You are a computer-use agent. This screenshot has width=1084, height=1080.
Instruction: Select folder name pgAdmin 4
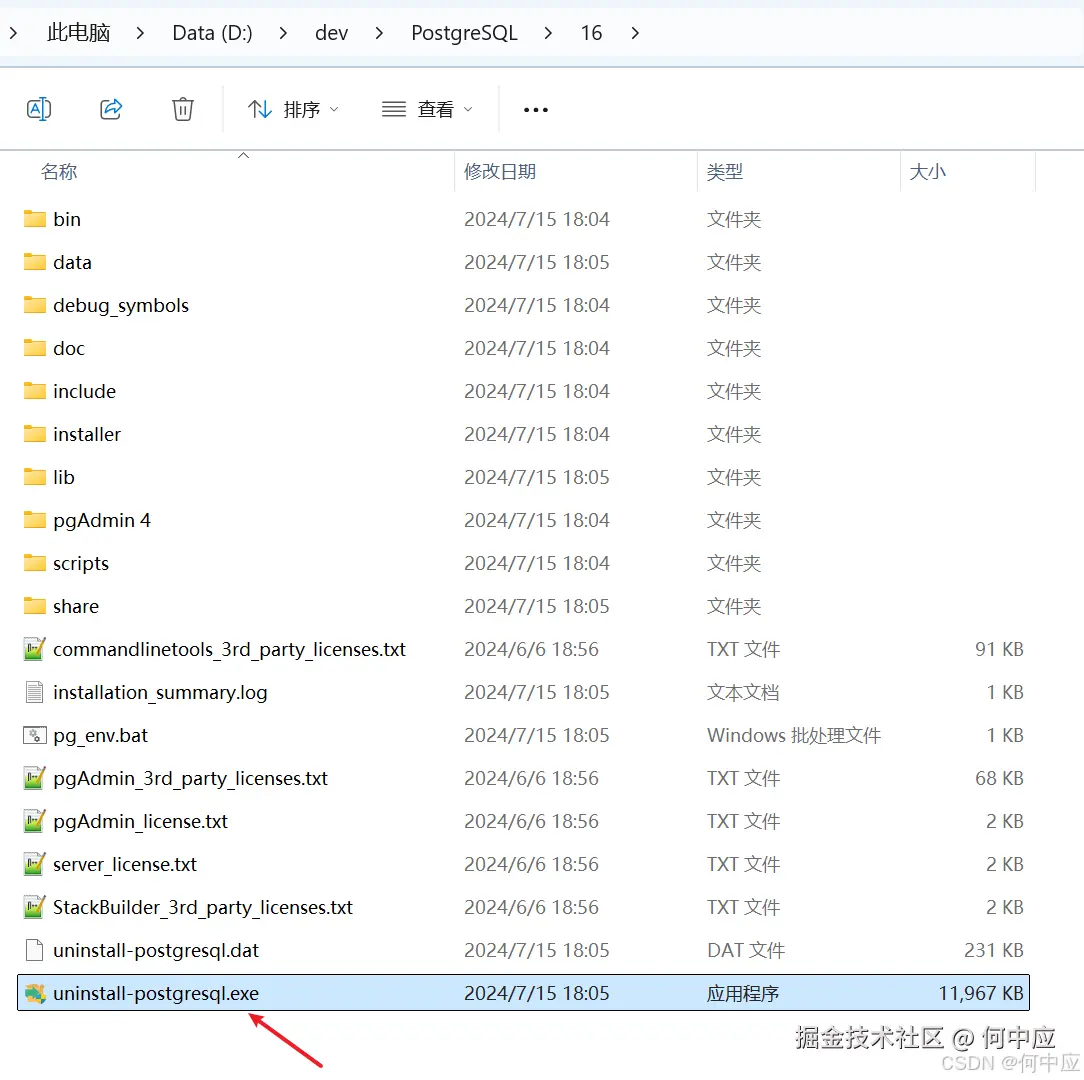point(102,521)
